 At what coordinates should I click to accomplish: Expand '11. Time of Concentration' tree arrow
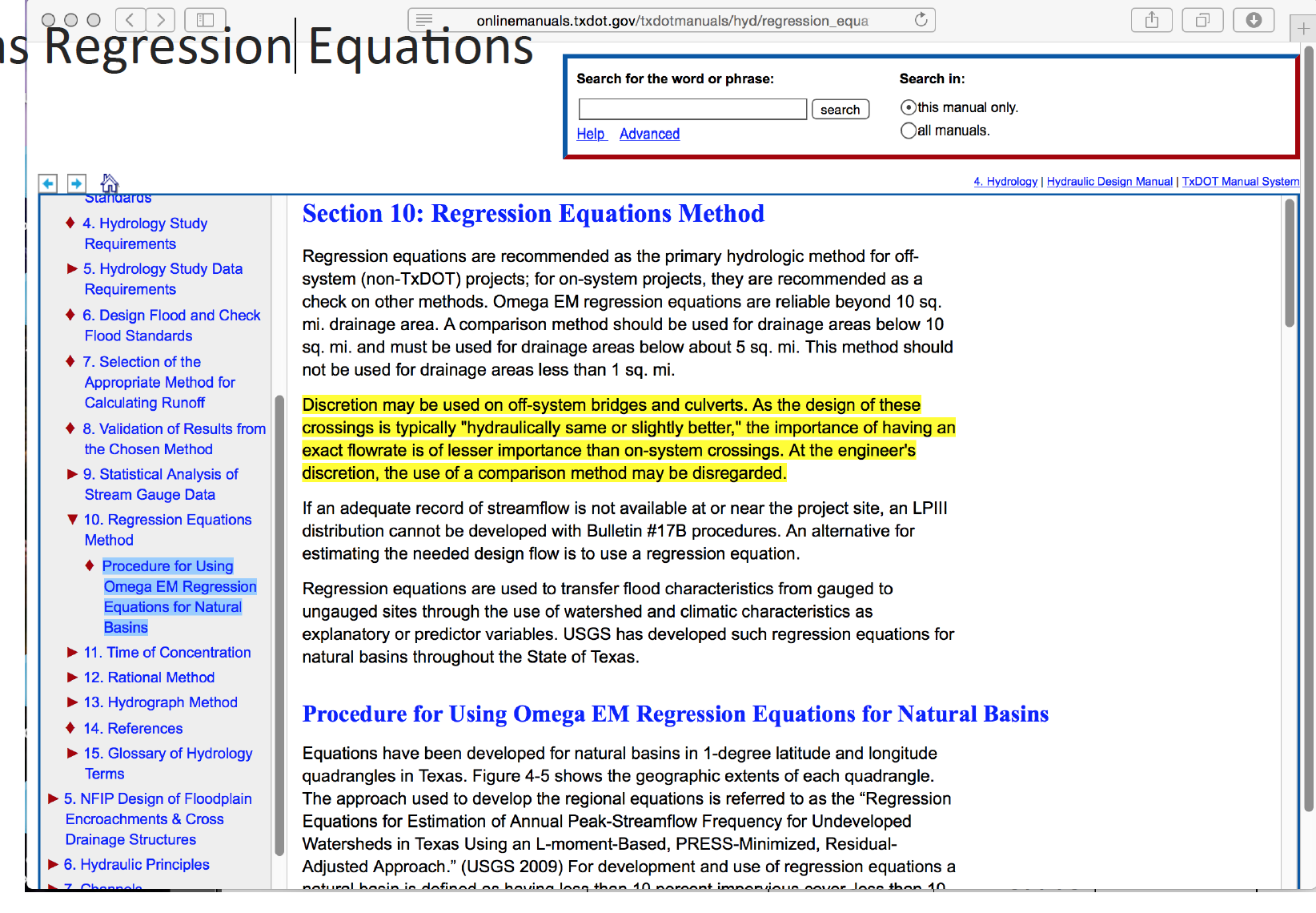73,653
